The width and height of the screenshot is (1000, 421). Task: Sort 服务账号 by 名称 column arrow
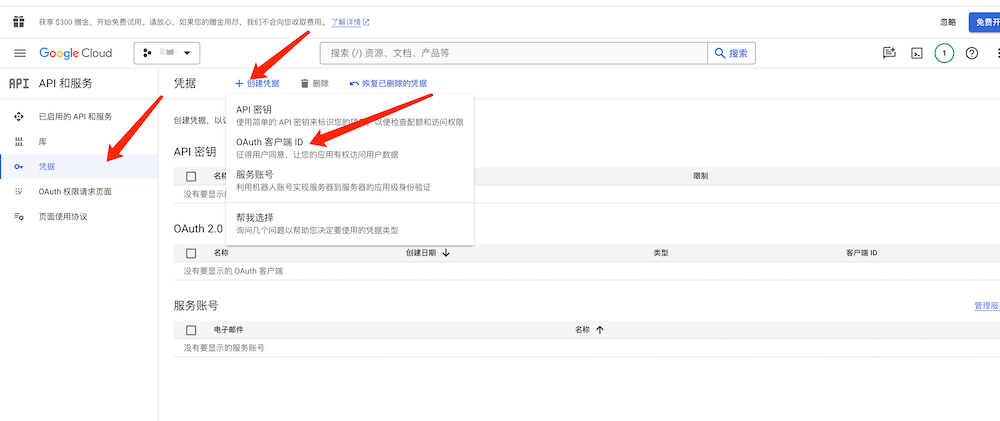tap(600, 330)
